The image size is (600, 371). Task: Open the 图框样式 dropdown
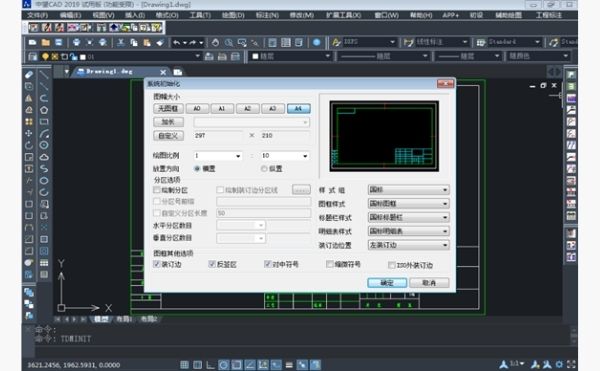(x=409, y=203)
